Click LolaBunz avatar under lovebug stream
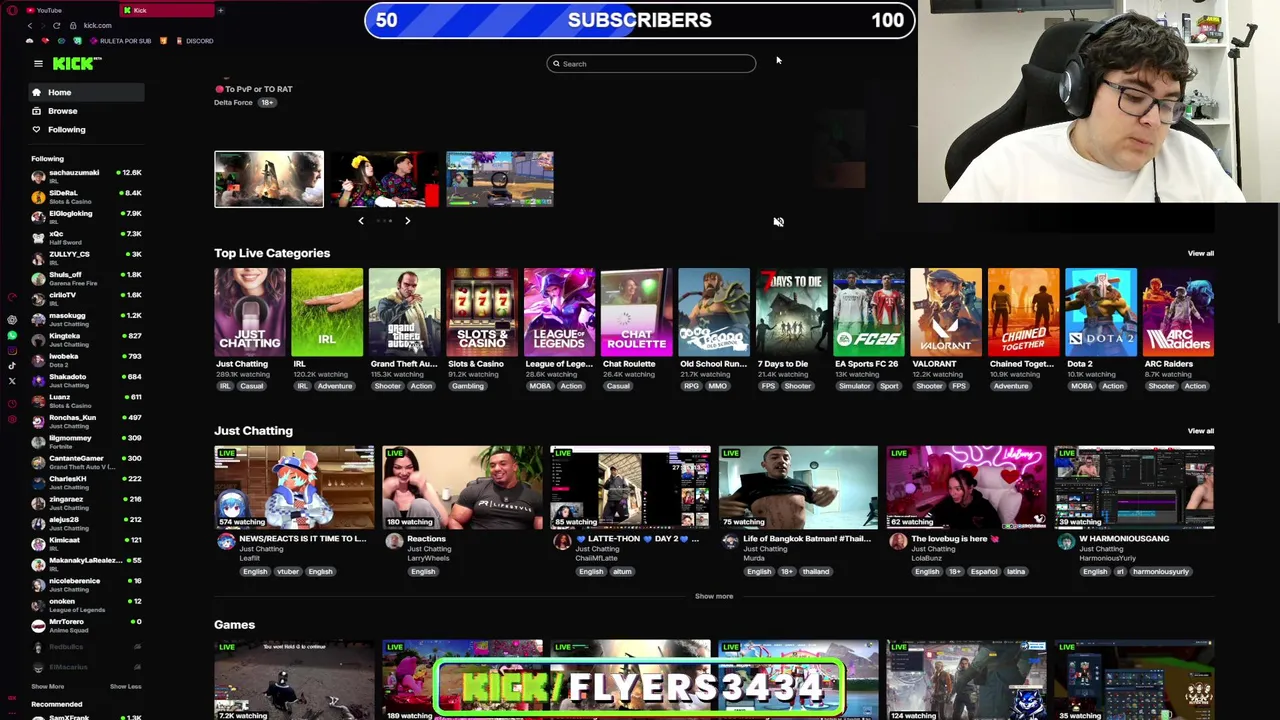This screenshot has height=720, width=1280. [898, 542]
